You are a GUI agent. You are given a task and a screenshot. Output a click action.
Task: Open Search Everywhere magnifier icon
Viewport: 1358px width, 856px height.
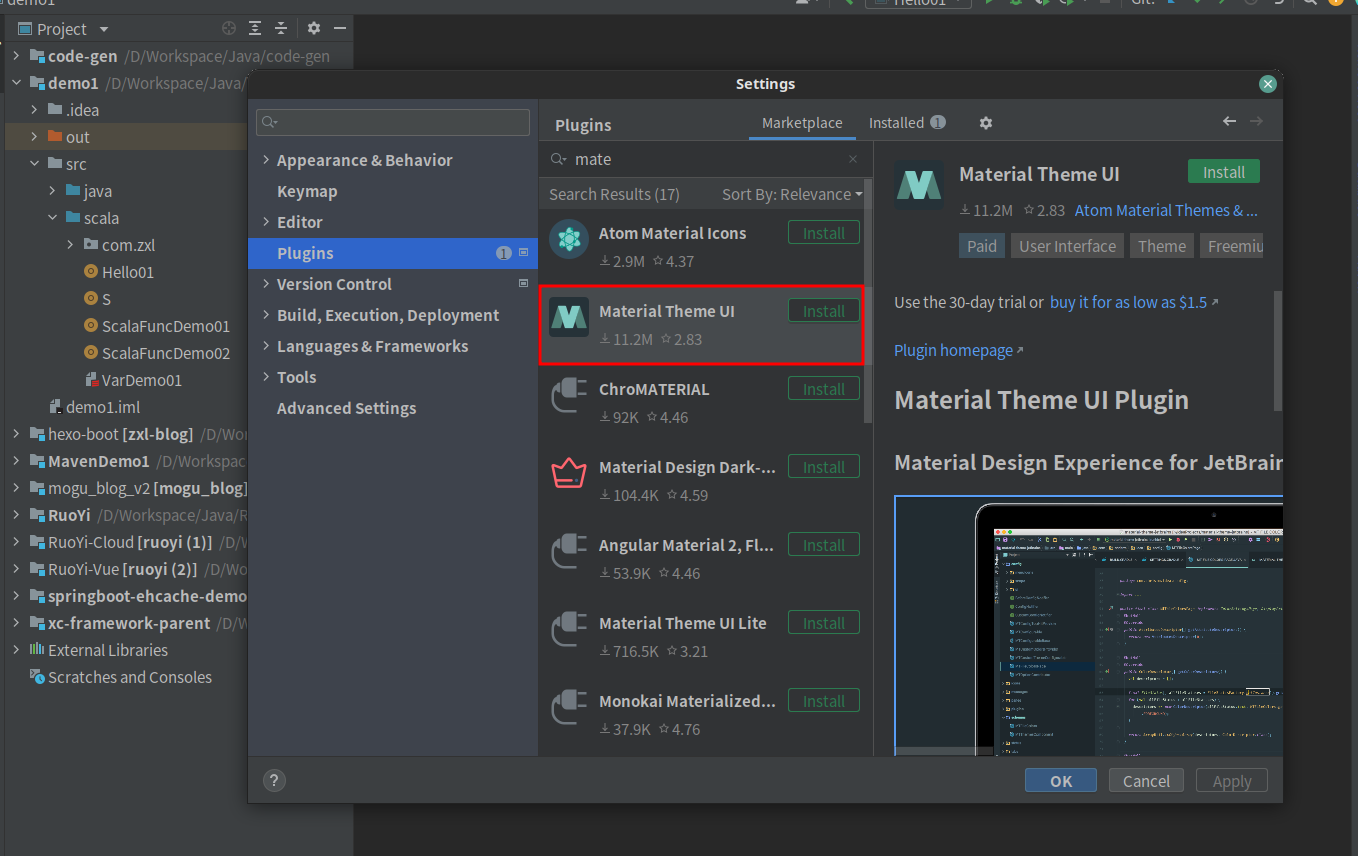tap(1310, 3)
